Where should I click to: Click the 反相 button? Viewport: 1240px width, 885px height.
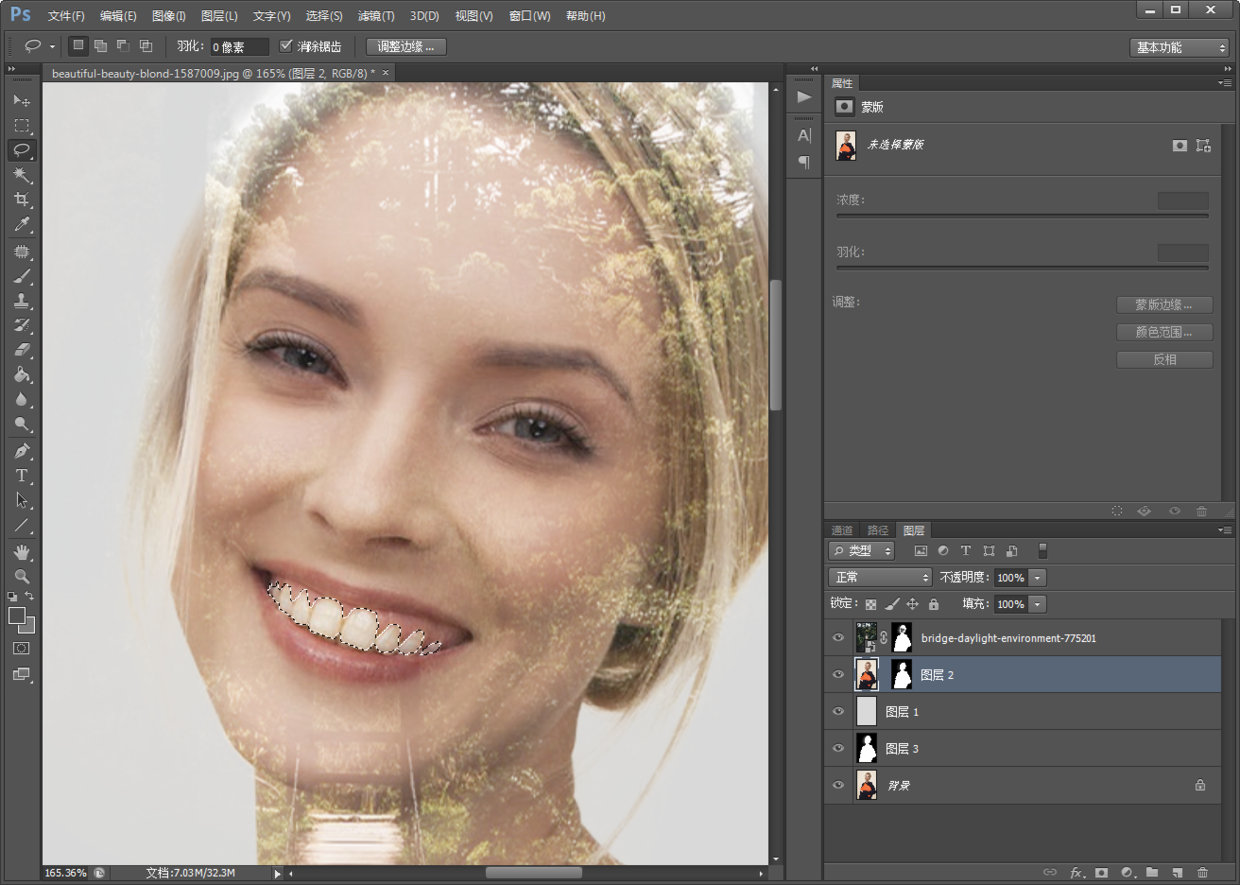1164,360
